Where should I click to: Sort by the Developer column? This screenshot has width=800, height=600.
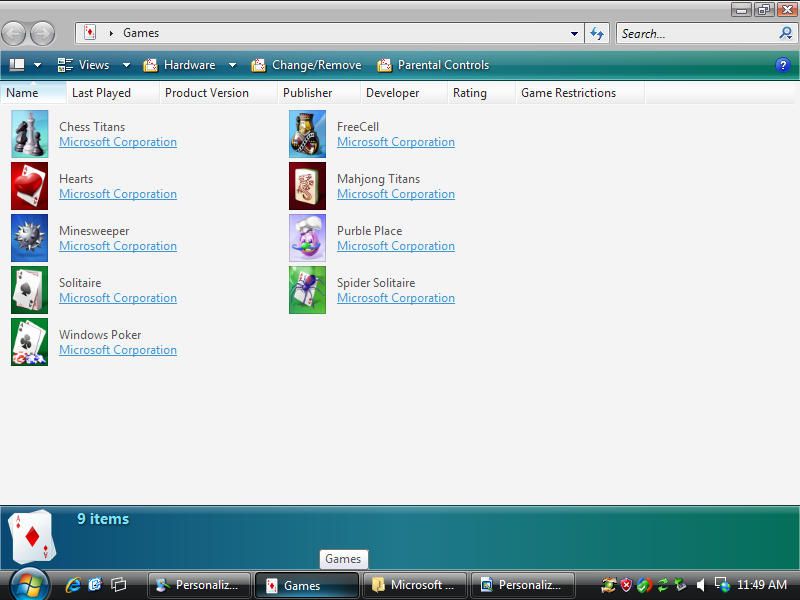point(405,93)
